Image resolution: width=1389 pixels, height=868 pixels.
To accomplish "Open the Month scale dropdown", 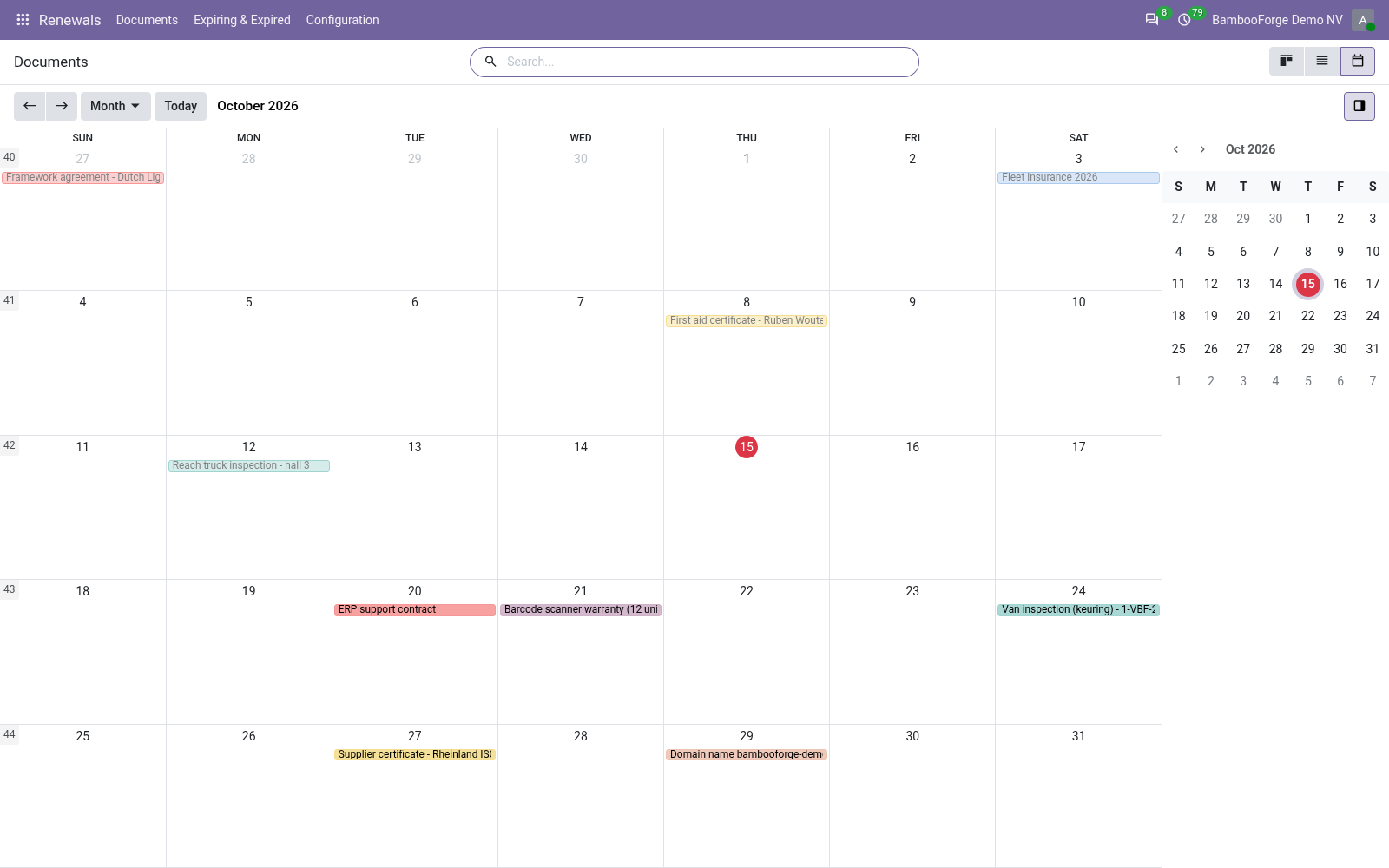I will (115, 106).
